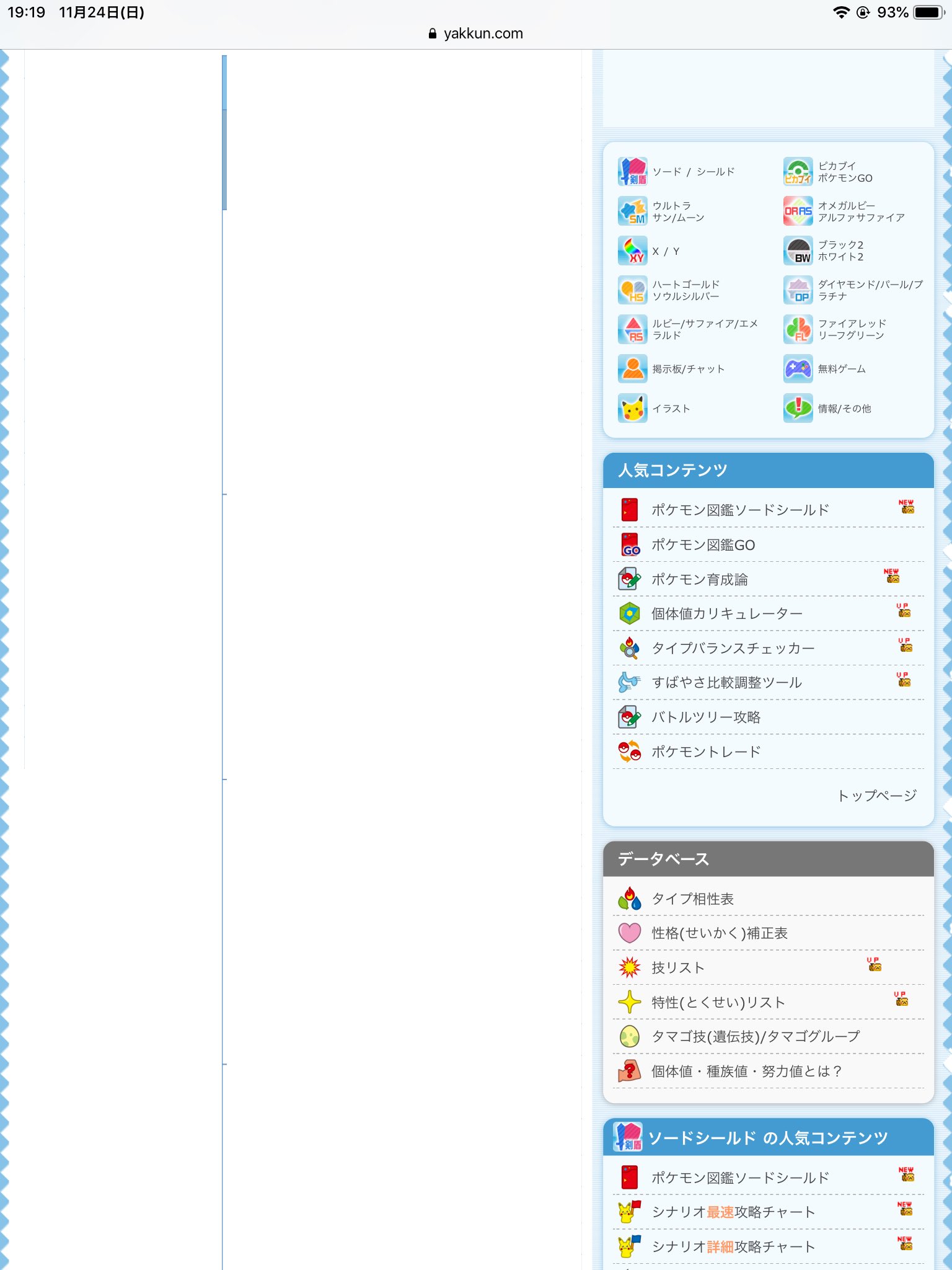Open the ORAS オメガルビー icon
This screenshot has height=1270, width=952.
point(798,211)
